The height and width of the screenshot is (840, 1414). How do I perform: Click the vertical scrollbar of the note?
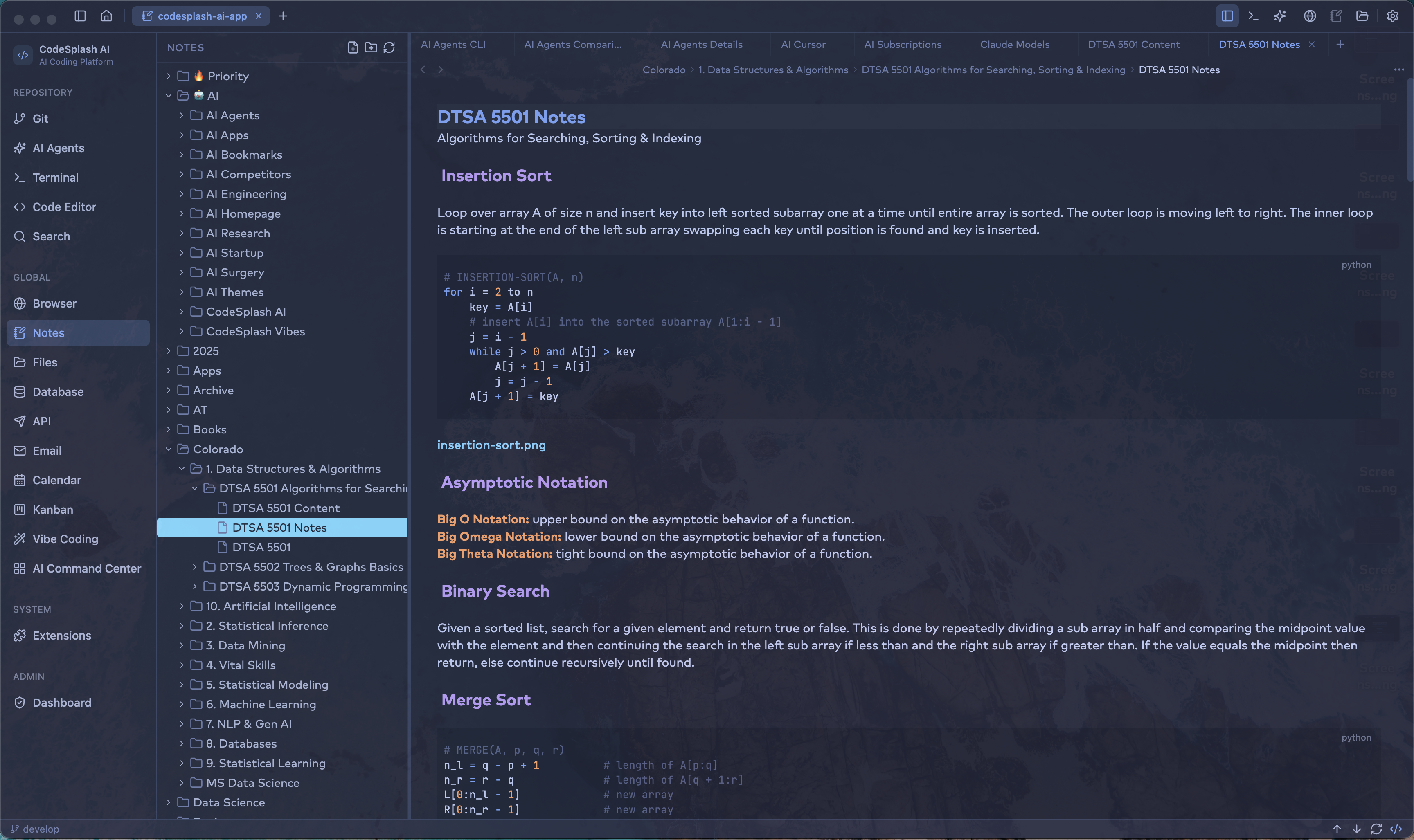click(1409, 130)
